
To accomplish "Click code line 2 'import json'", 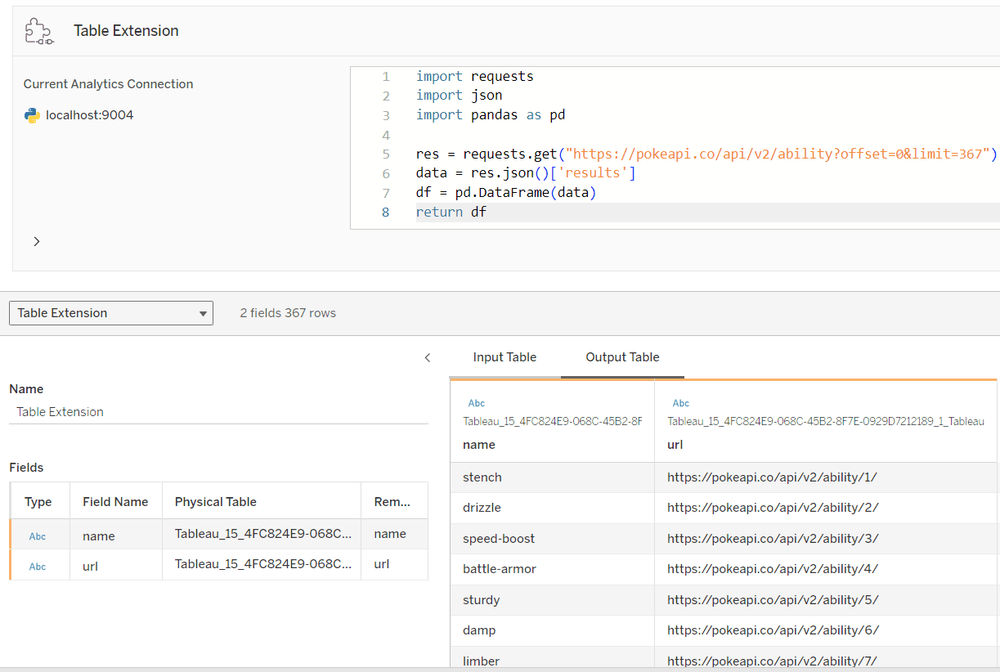I will pos(459,95).
